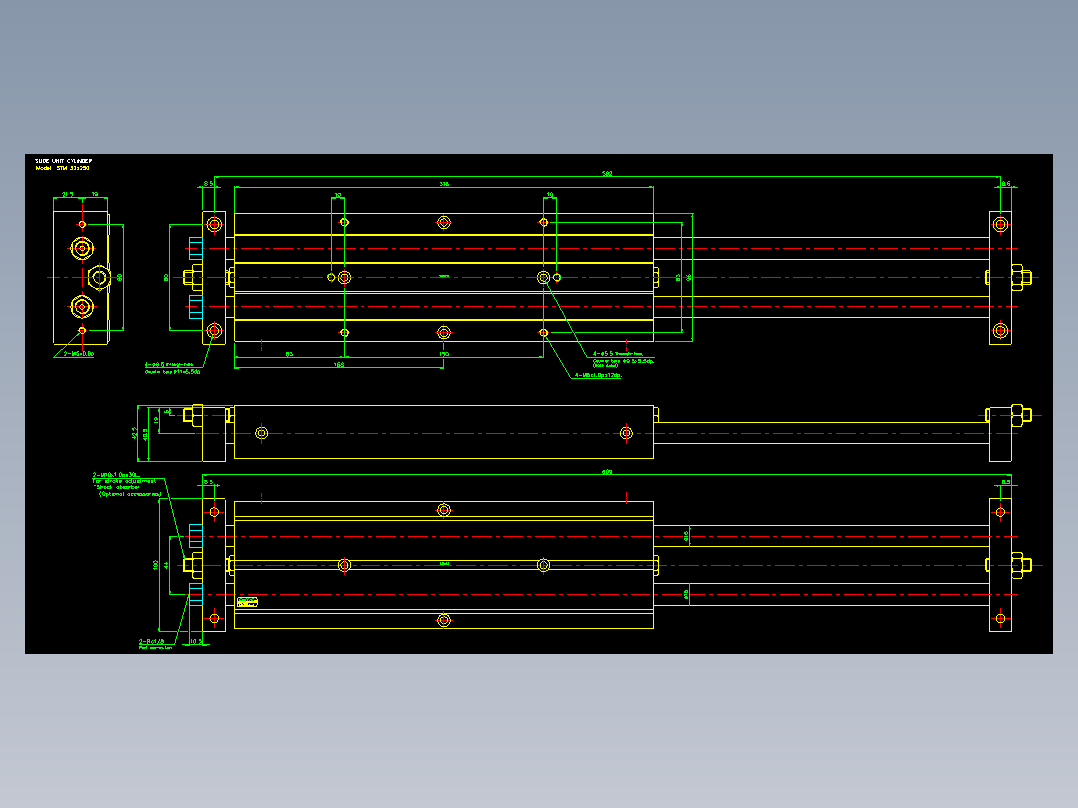Viewport: 1078px width, 808px height.
Task: Pick the 100 vertical dimension in bottom view
Action: [156, 565]
